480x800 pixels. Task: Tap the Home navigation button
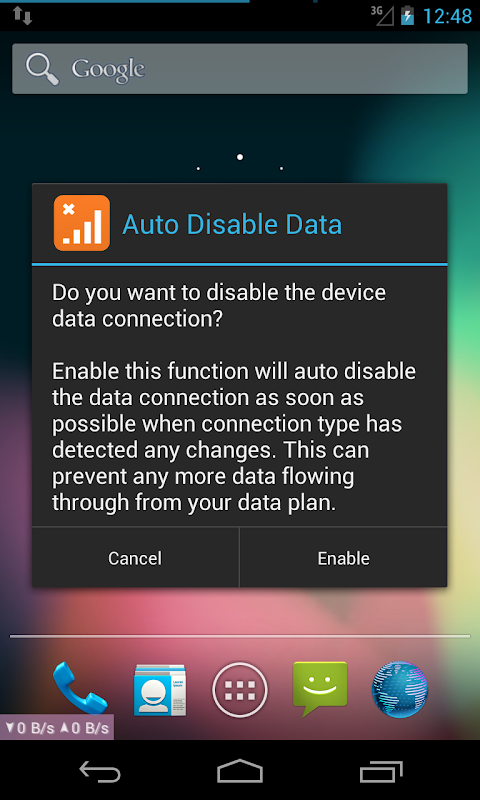pyautogui.click(x=240, y=771)
